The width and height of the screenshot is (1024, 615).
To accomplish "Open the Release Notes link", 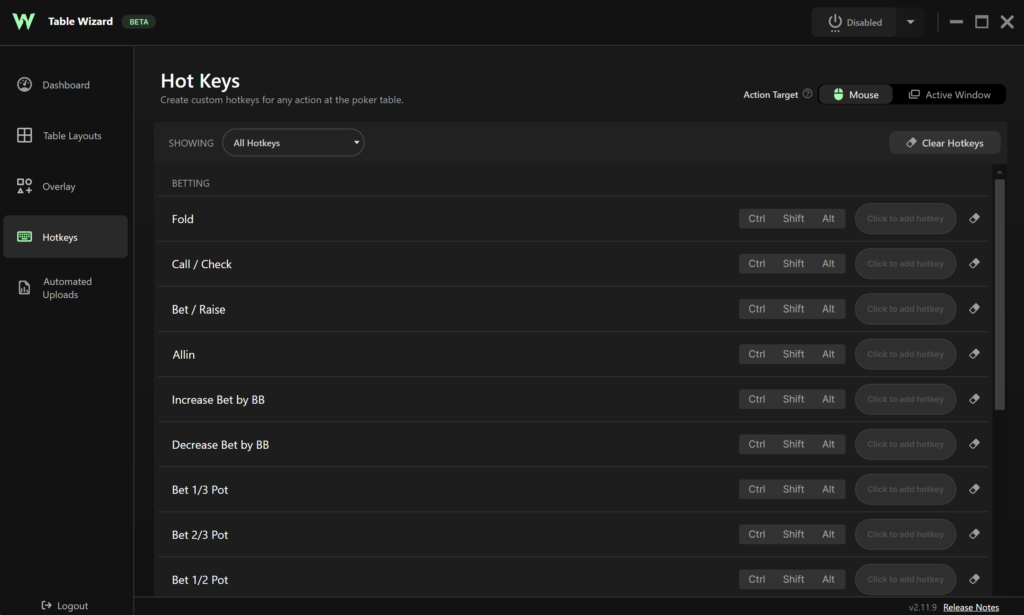I will point(970,607).
